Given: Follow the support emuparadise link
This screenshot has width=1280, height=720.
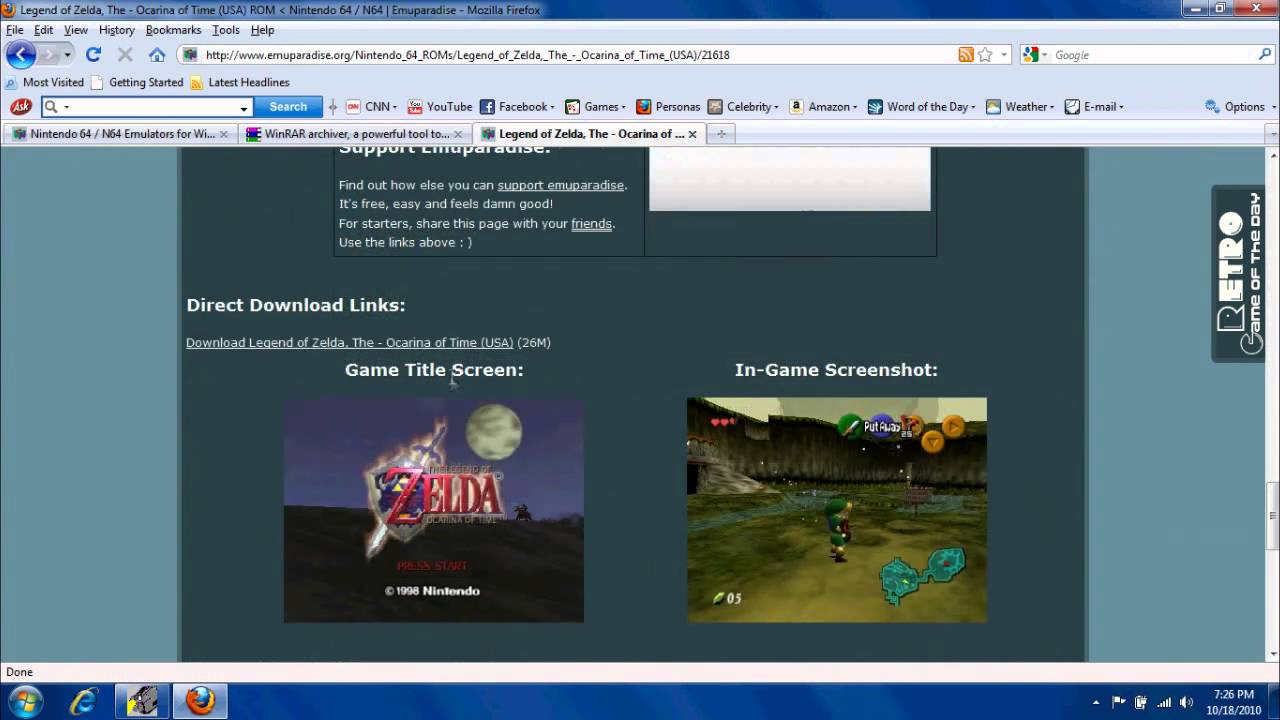Looking at the screenshot, I should click(560, 185).
